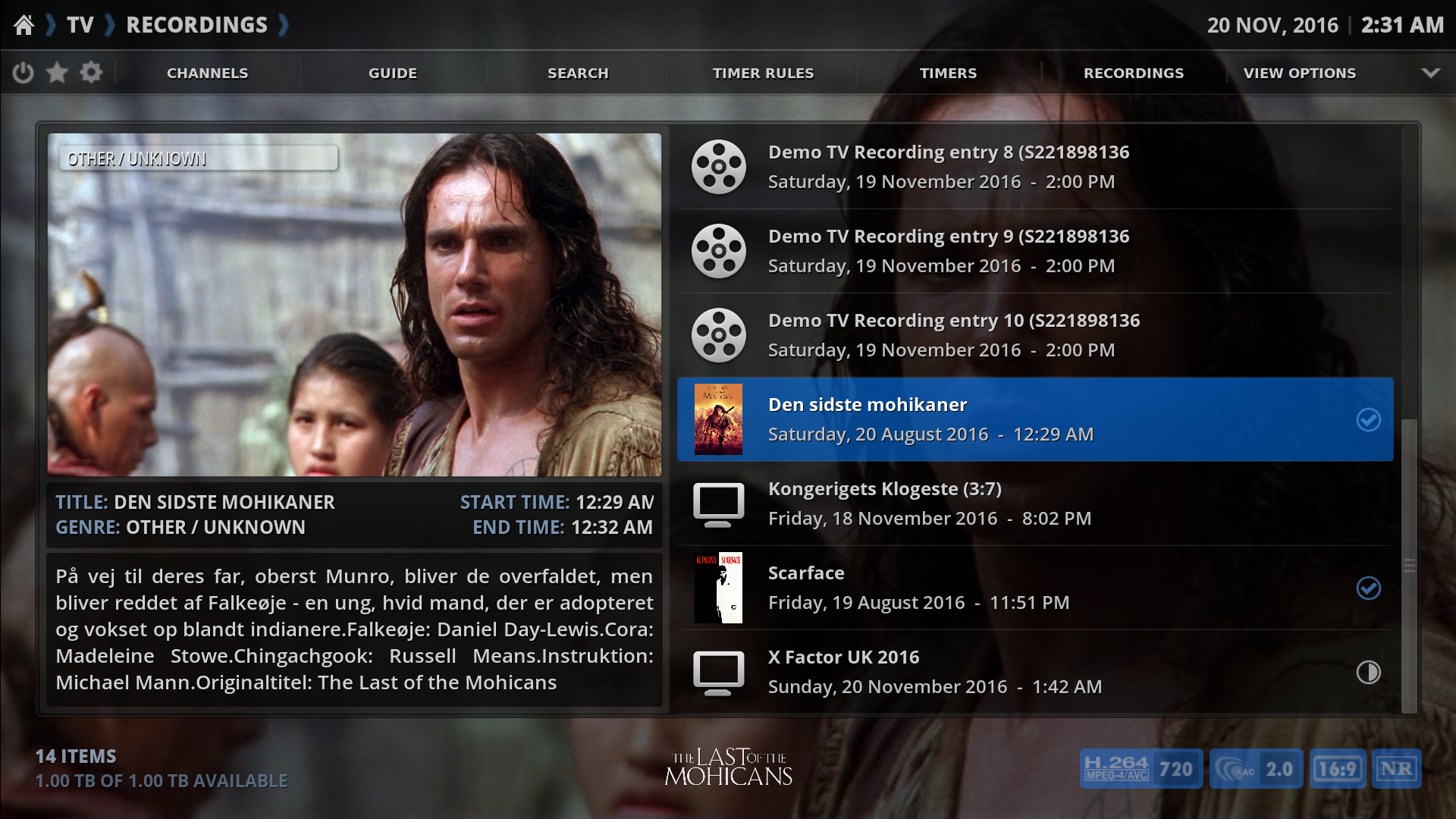Click the movie still preview image

click(354, 305)
